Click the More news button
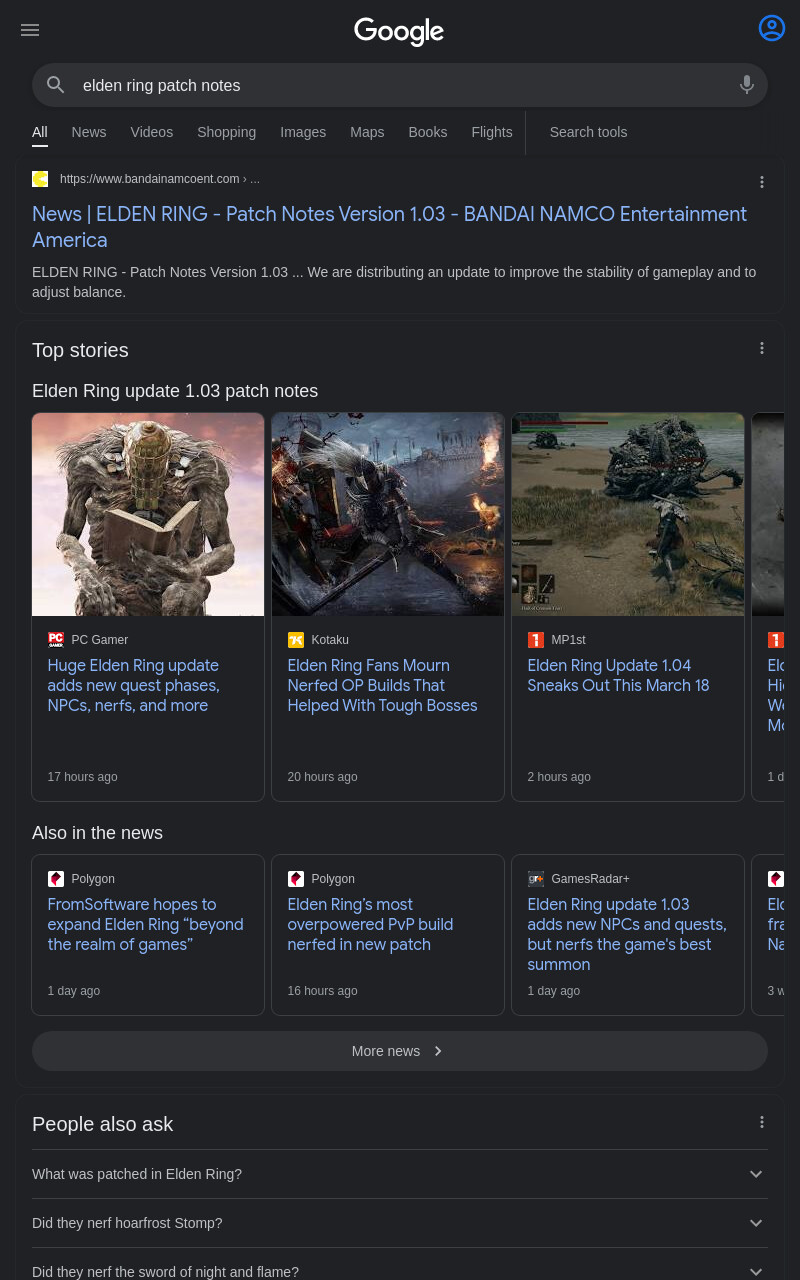Image resolution: width=800 pixels, height=1280 pixels. (400, 1051)
